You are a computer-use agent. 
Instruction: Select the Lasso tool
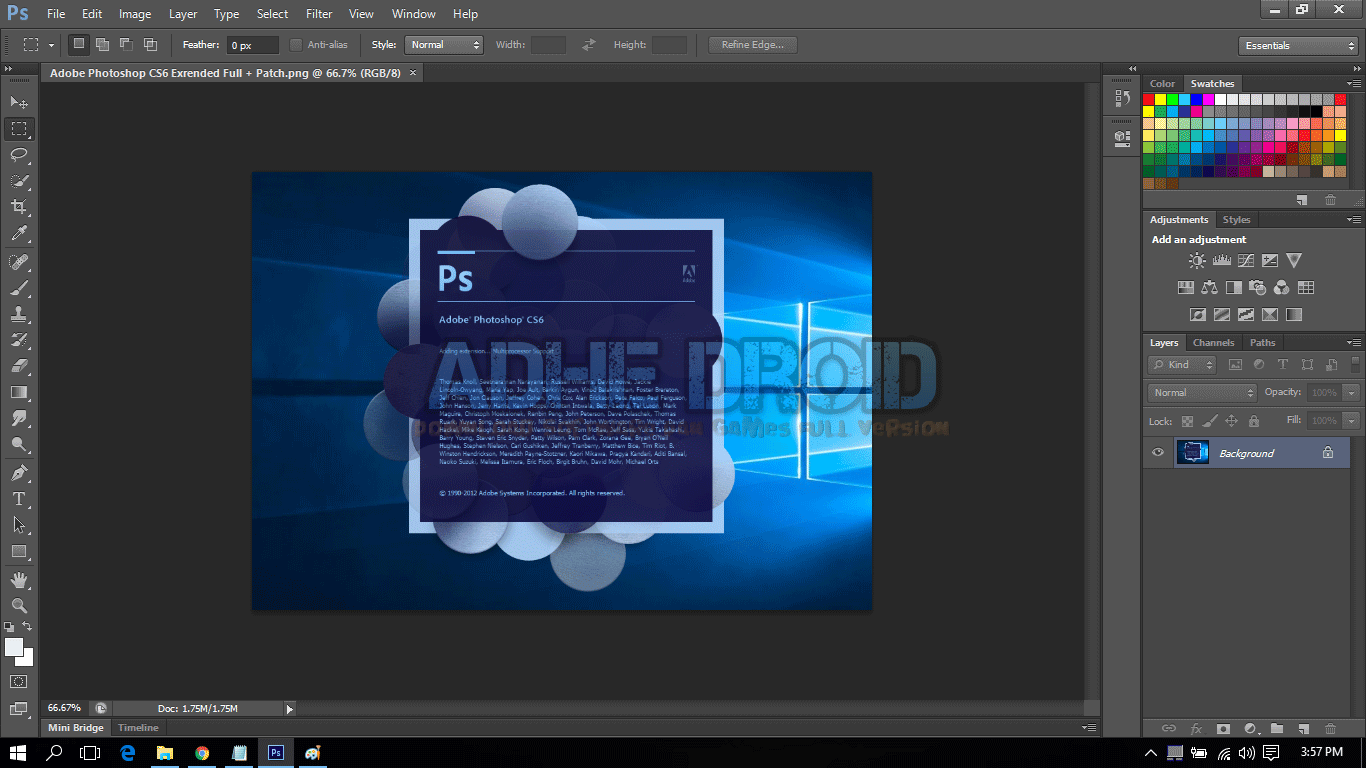(x=19, y=154)
